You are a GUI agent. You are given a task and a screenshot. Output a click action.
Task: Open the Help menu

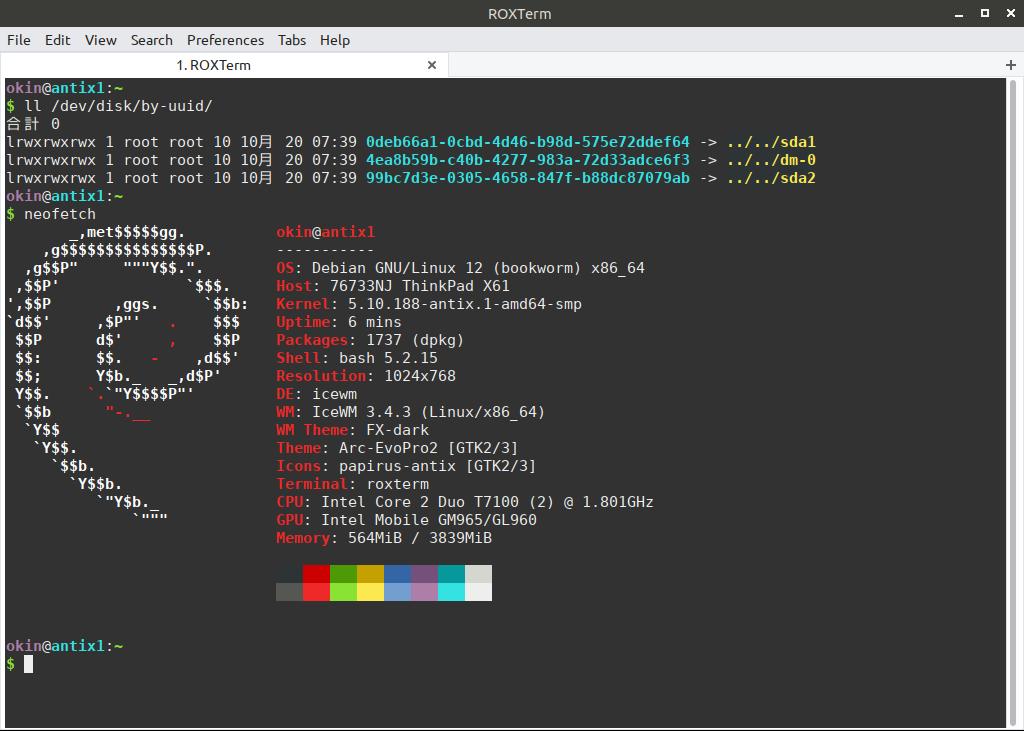tap(335, 40)
